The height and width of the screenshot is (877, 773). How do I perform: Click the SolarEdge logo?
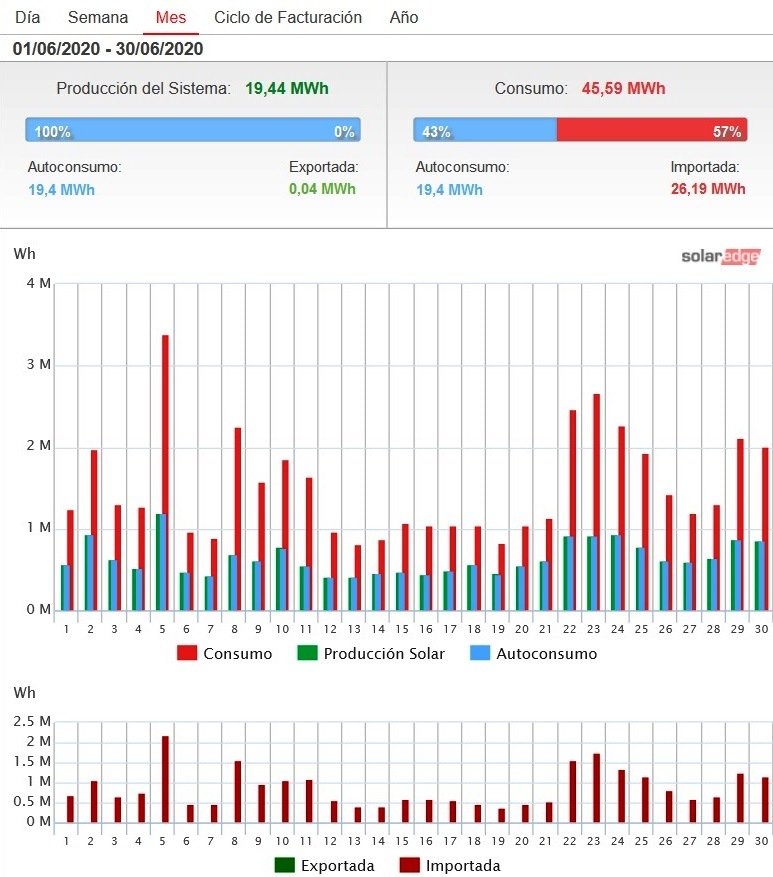click(720, 256)
